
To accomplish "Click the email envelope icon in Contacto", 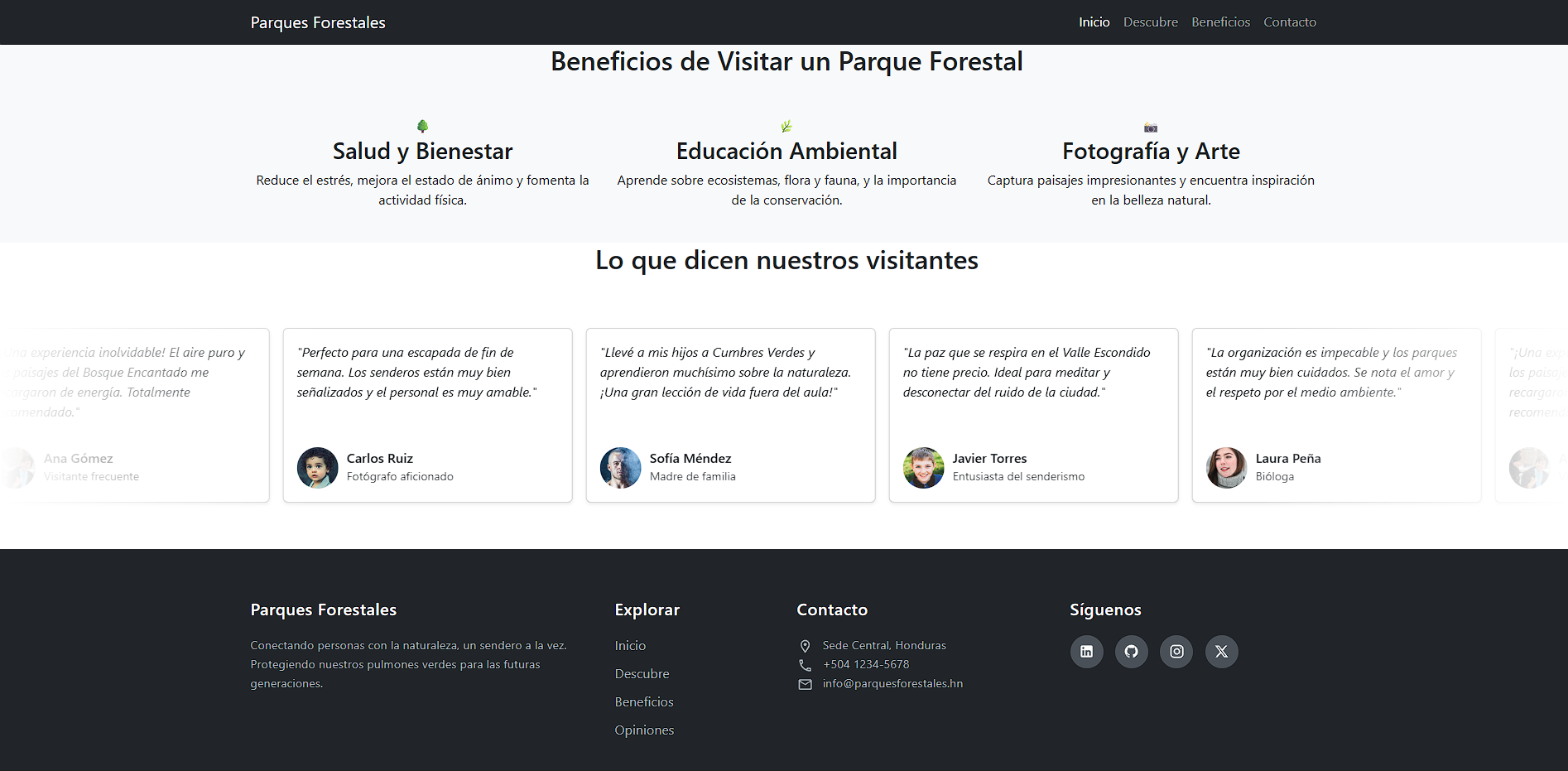I will click(805, 684).
